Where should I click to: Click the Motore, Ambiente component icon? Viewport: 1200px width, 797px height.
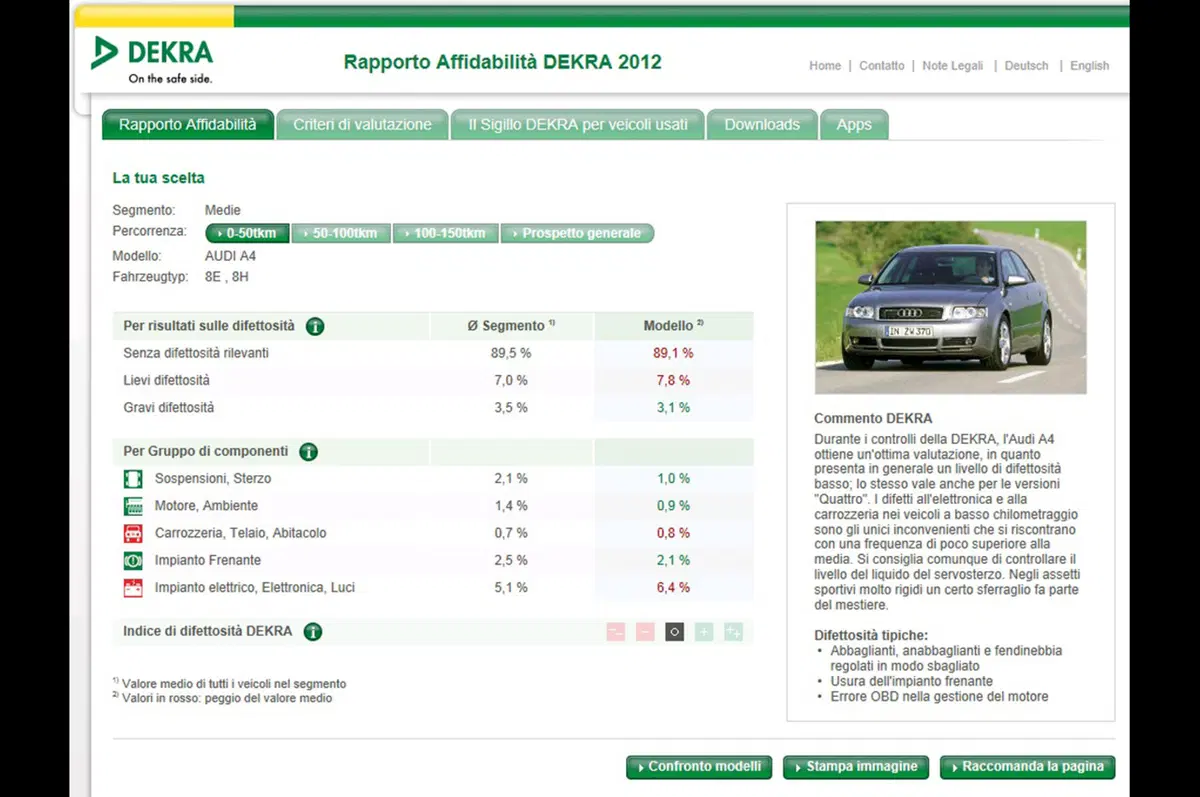point(133,506)
